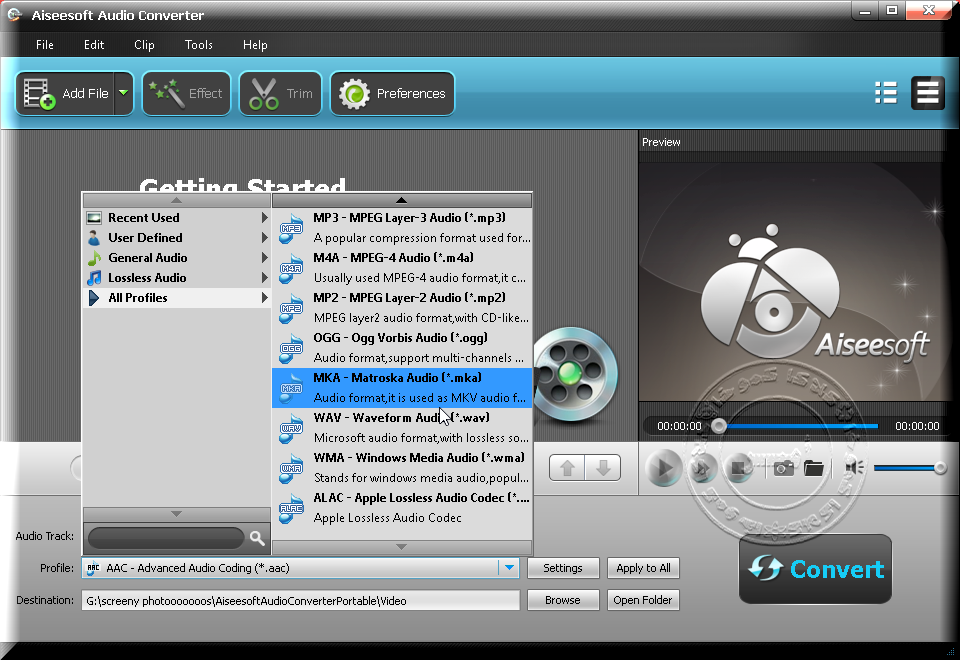Click the WMA format icon
The width and height of the screenshot is (960, 660).
pyautogui.click(x=291, y=468)
